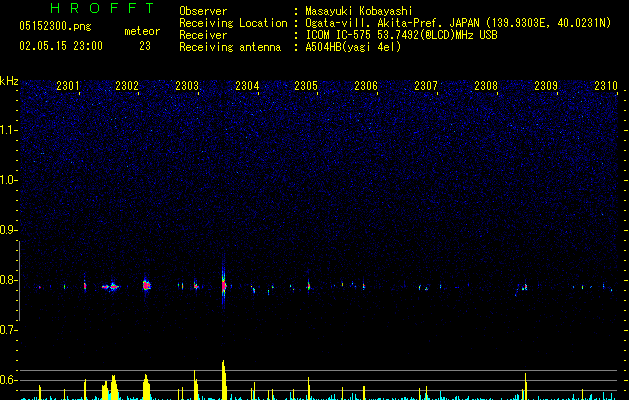Click the 2306 time marker
This screenshot has width=629, height=400.
[366, 86]
